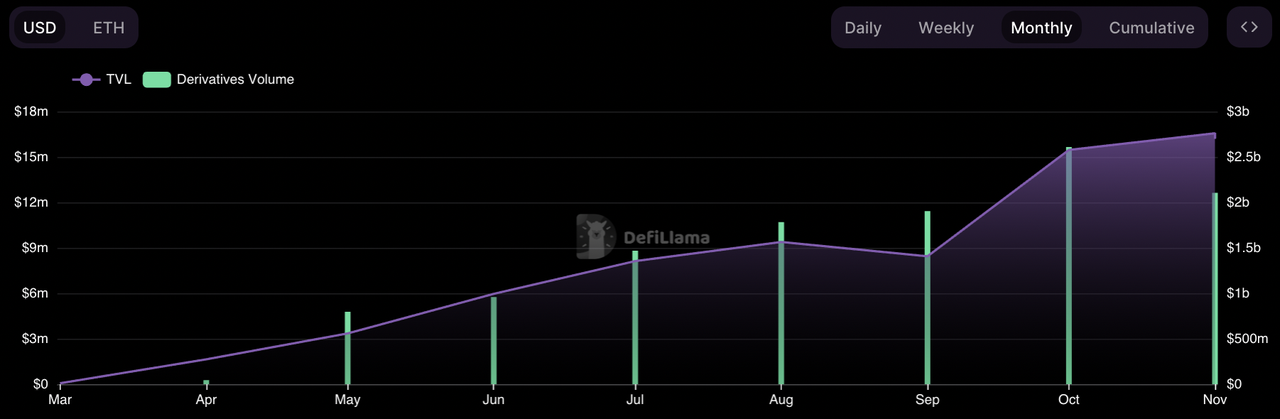Switch currency to USD
The height and width of the screenshot is (419, 1280).
point(40,27)
